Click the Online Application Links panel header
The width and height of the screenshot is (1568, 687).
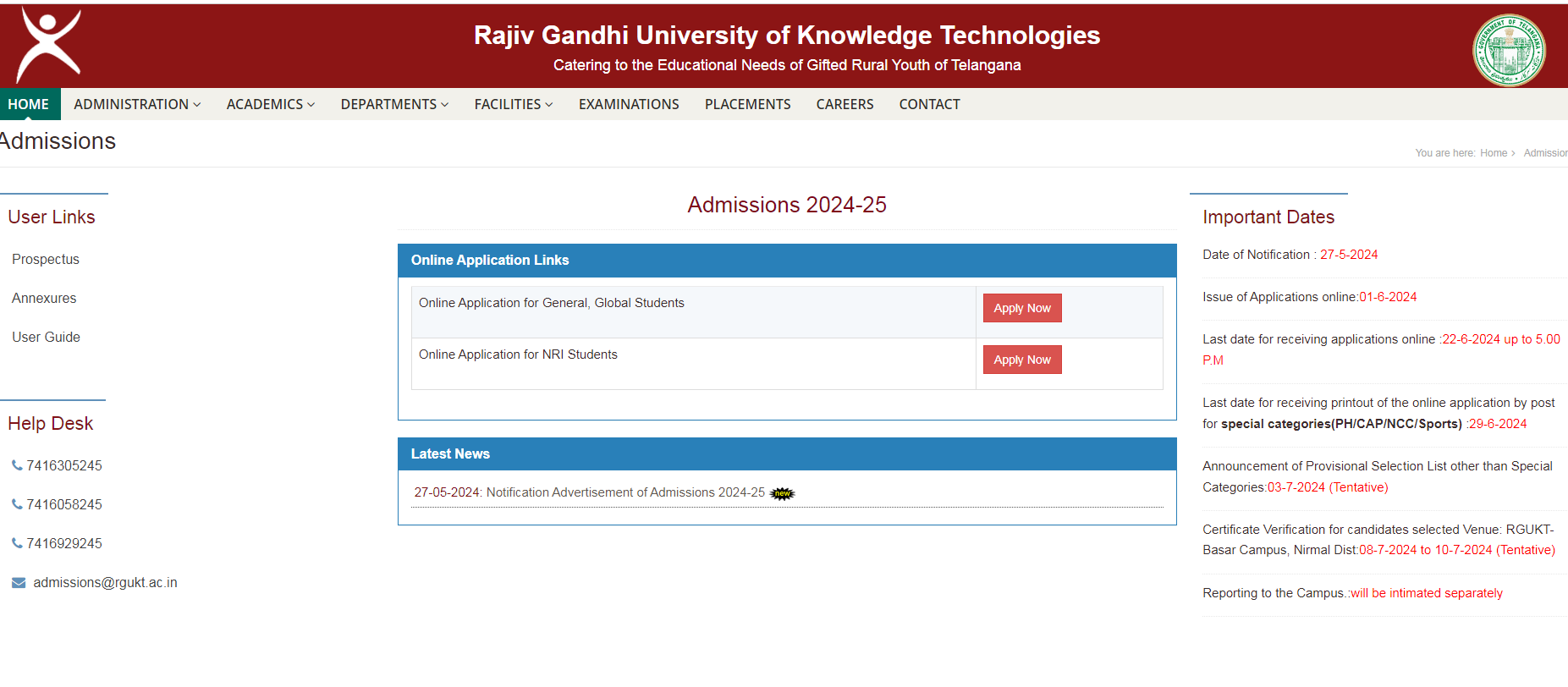pos(787,261)
